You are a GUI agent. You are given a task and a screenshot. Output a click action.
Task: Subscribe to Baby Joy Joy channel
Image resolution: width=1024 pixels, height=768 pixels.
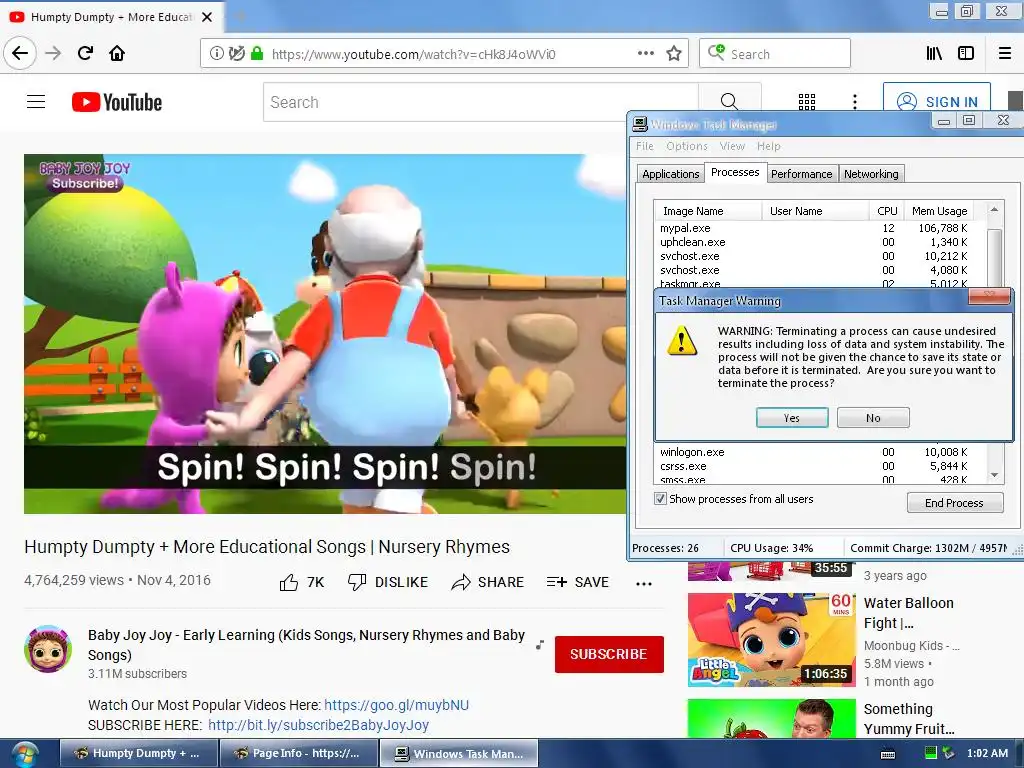point(609,654)
